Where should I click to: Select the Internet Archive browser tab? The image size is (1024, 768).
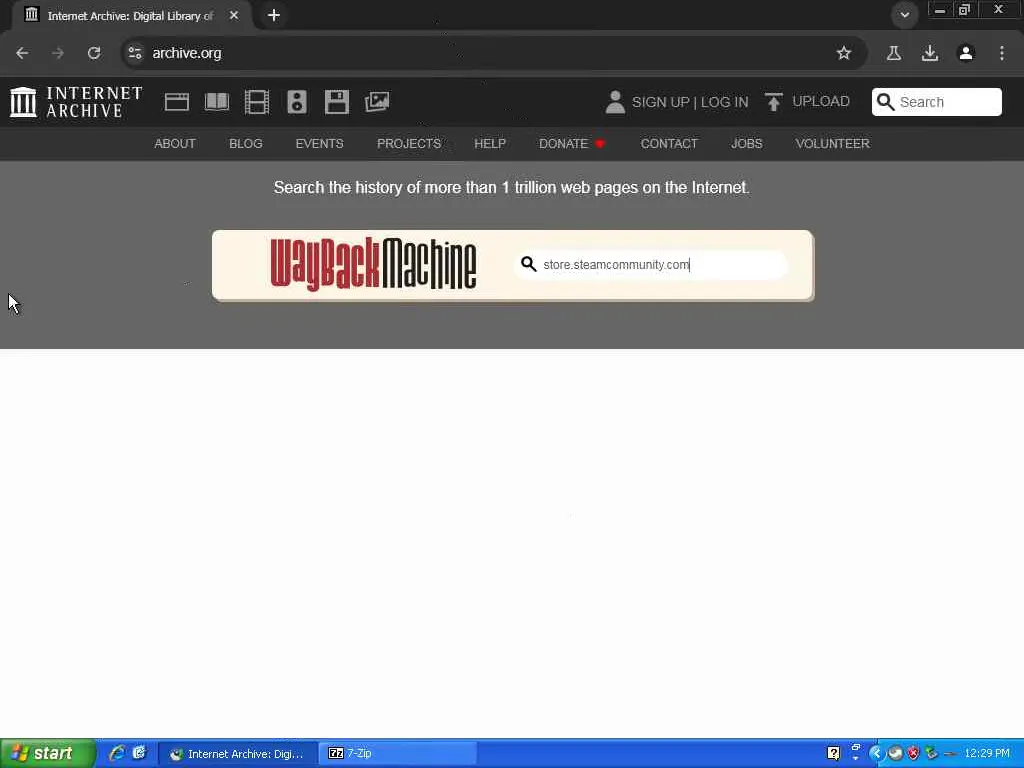(131, 15)
